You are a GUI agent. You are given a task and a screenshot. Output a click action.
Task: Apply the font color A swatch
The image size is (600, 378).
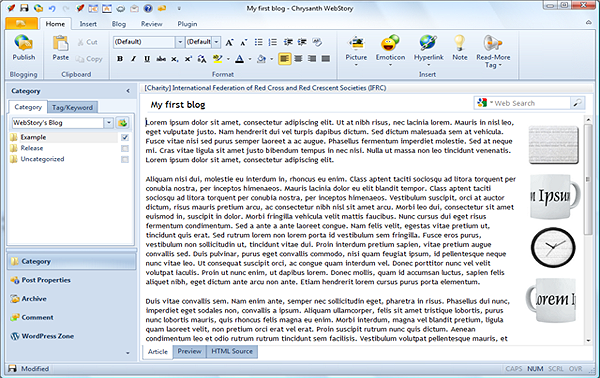[x=240, y=59]
